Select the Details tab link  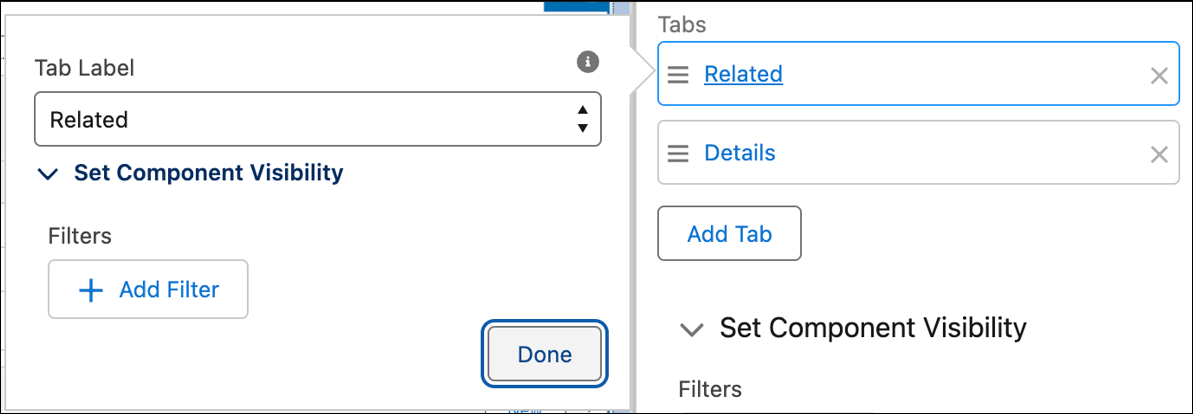click(x=740, y=153)
